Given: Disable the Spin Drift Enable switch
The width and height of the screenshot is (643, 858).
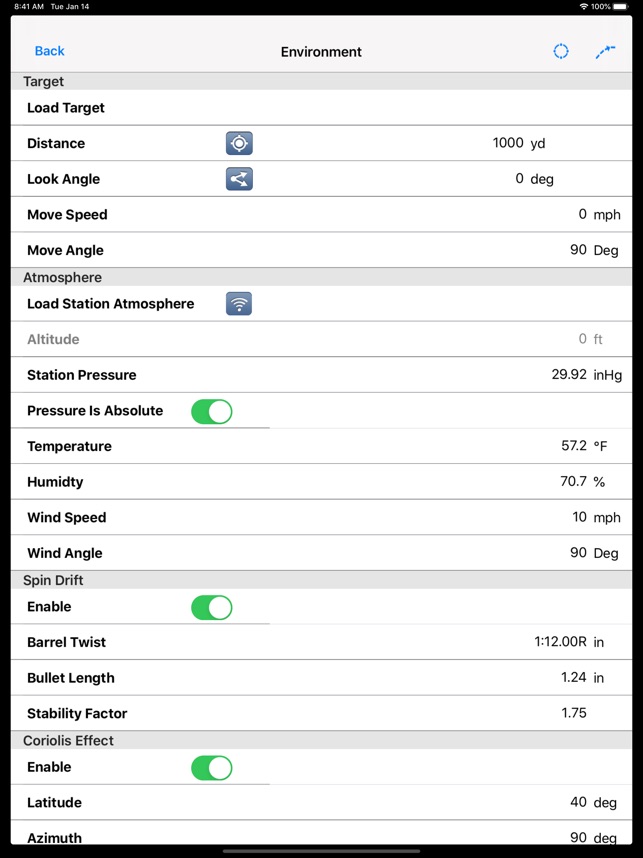Looking at the screenshot, I should tap(212, 607).
